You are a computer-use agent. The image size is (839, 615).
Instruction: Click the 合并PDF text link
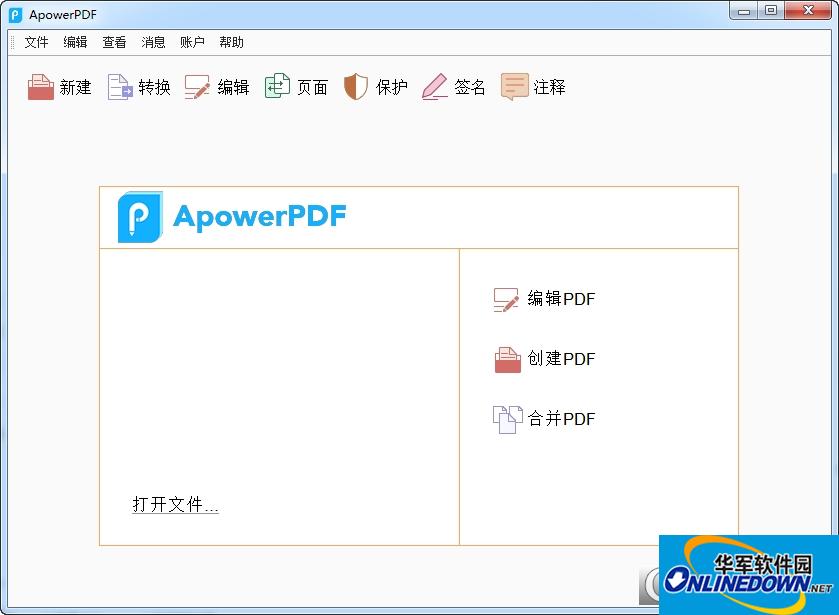point(563,419)
